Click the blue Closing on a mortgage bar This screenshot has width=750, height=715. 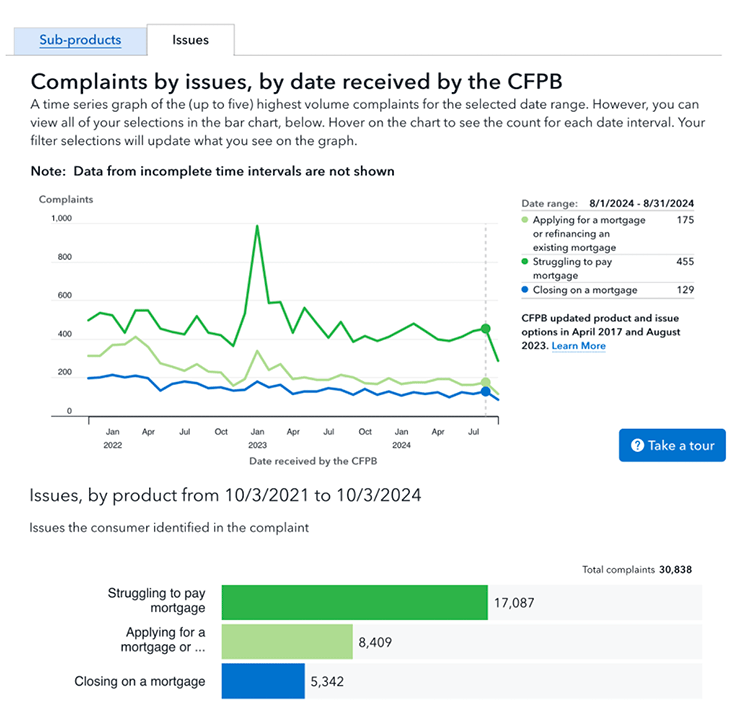pos(262,682)
